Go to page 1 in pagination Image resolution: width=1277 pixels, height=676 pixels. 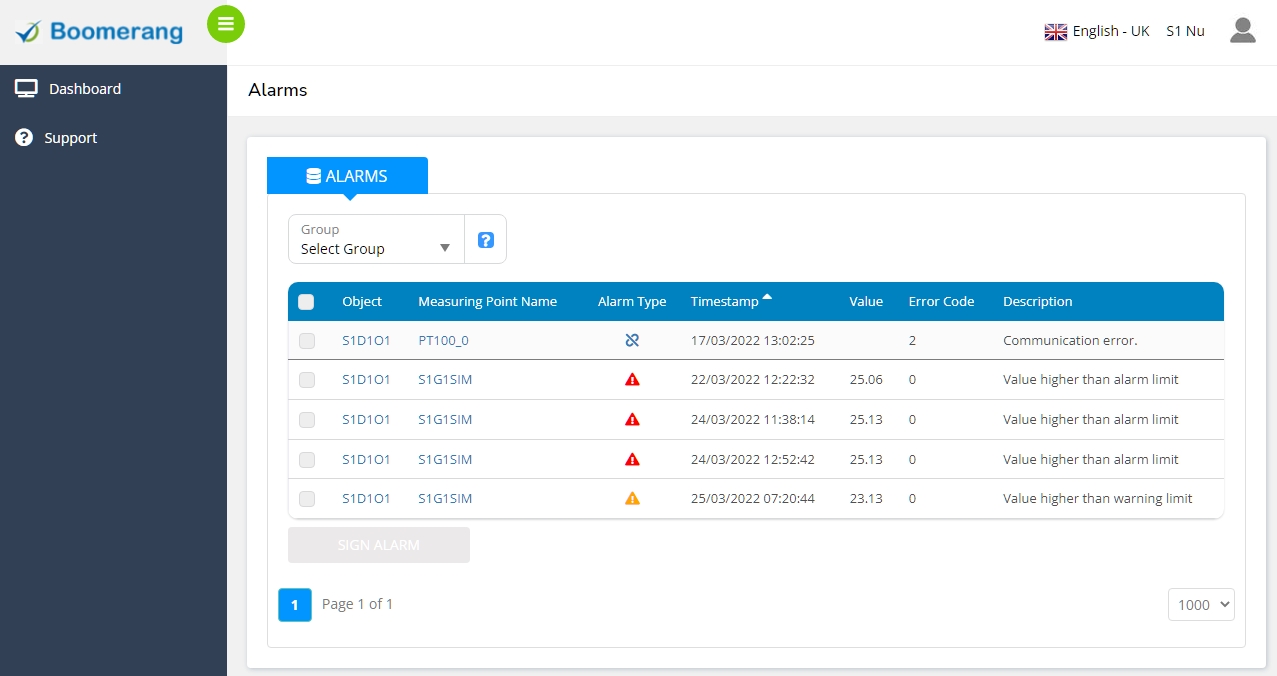295,605
